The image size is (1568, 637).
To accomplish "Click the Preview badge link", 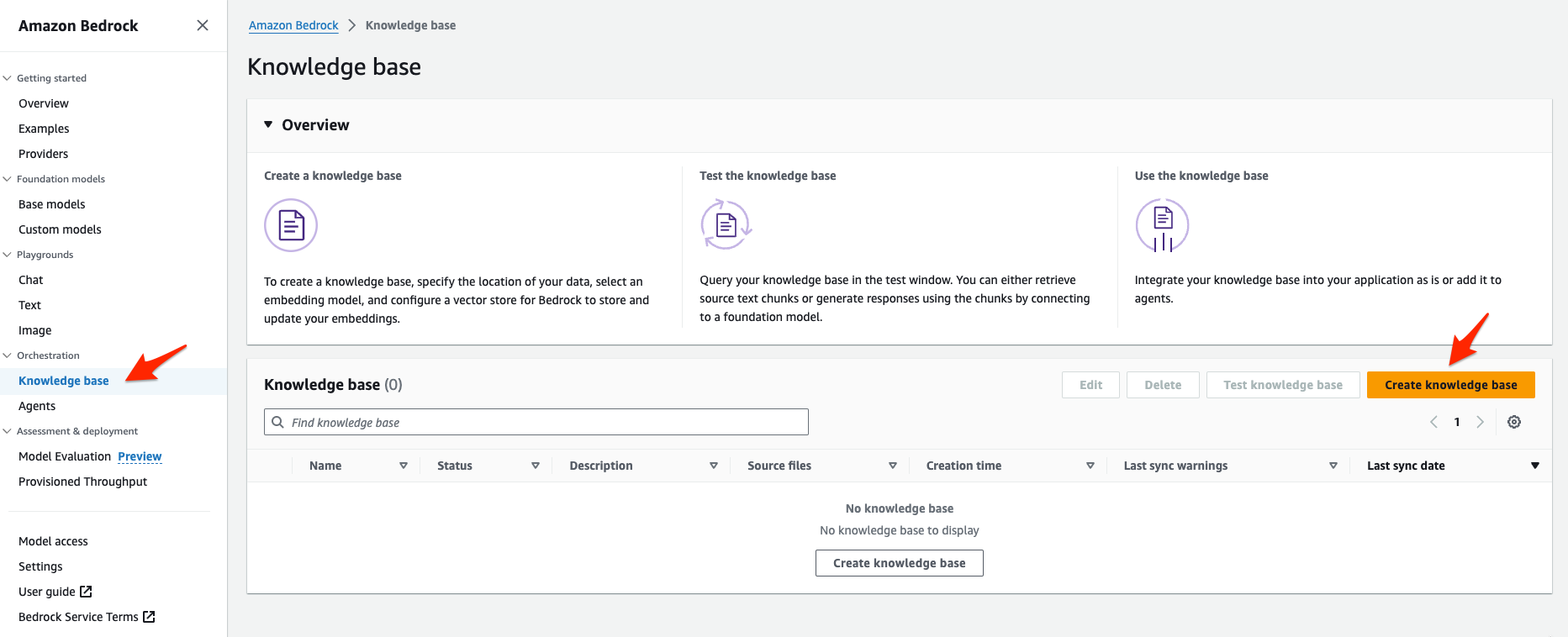I will pos(140,456).
